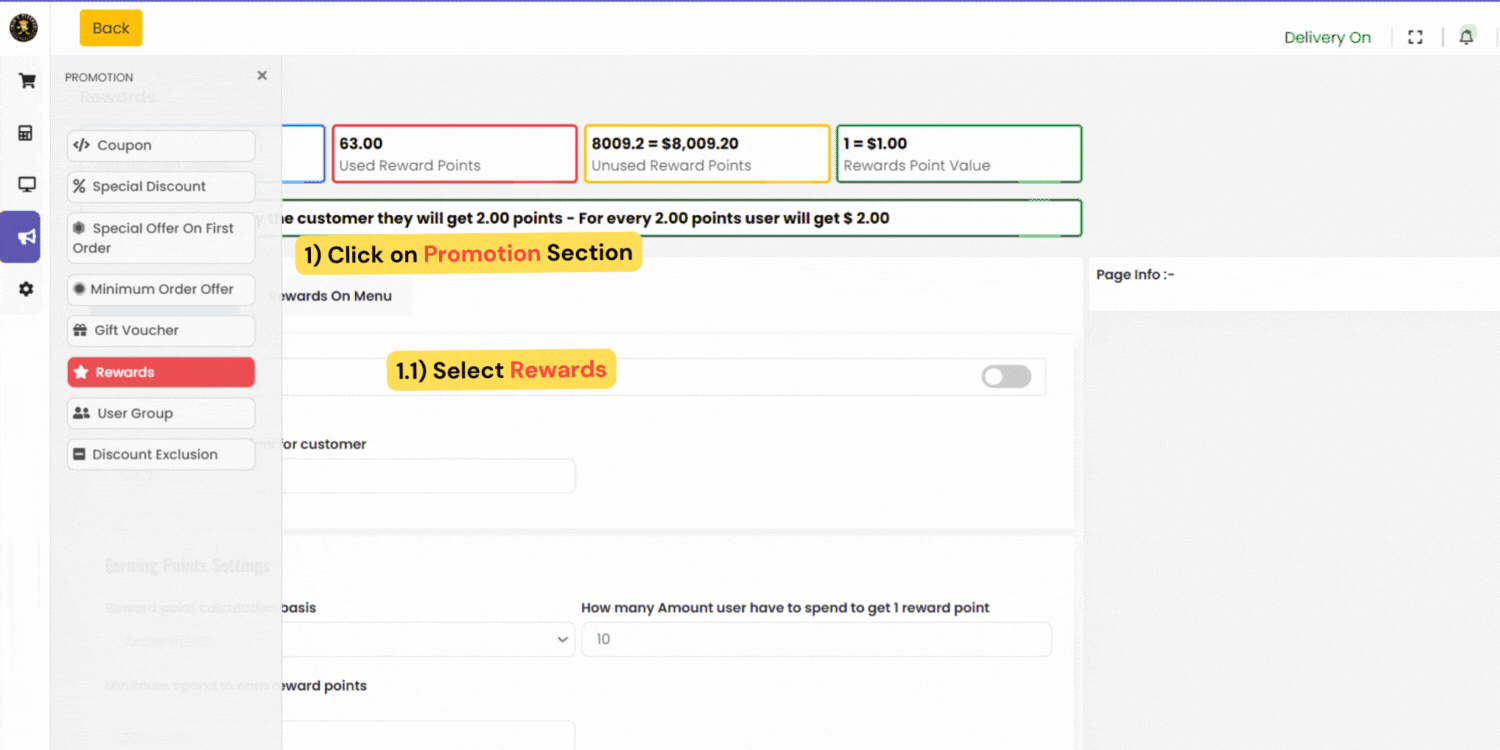The height and width of the screenshot is (750, 1500).
Task: Toggle the rewards enable switch
Action: (x=1006, y=376)
